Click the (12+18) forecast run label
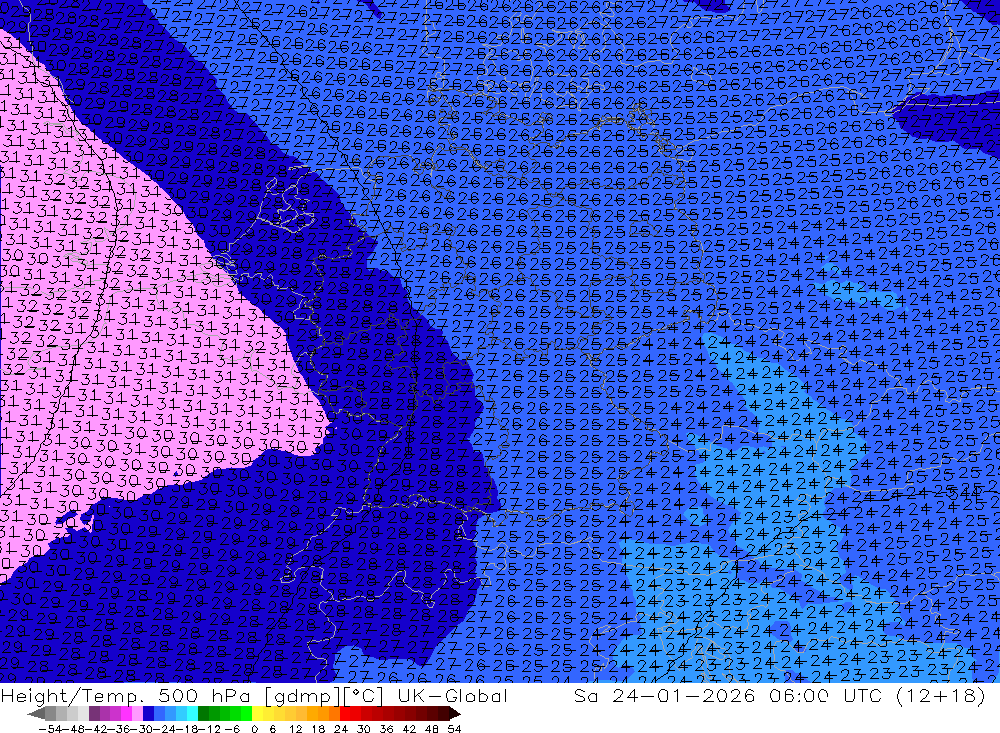The height and width of the screenshot is (733, 1000). [x=941, y=695]
